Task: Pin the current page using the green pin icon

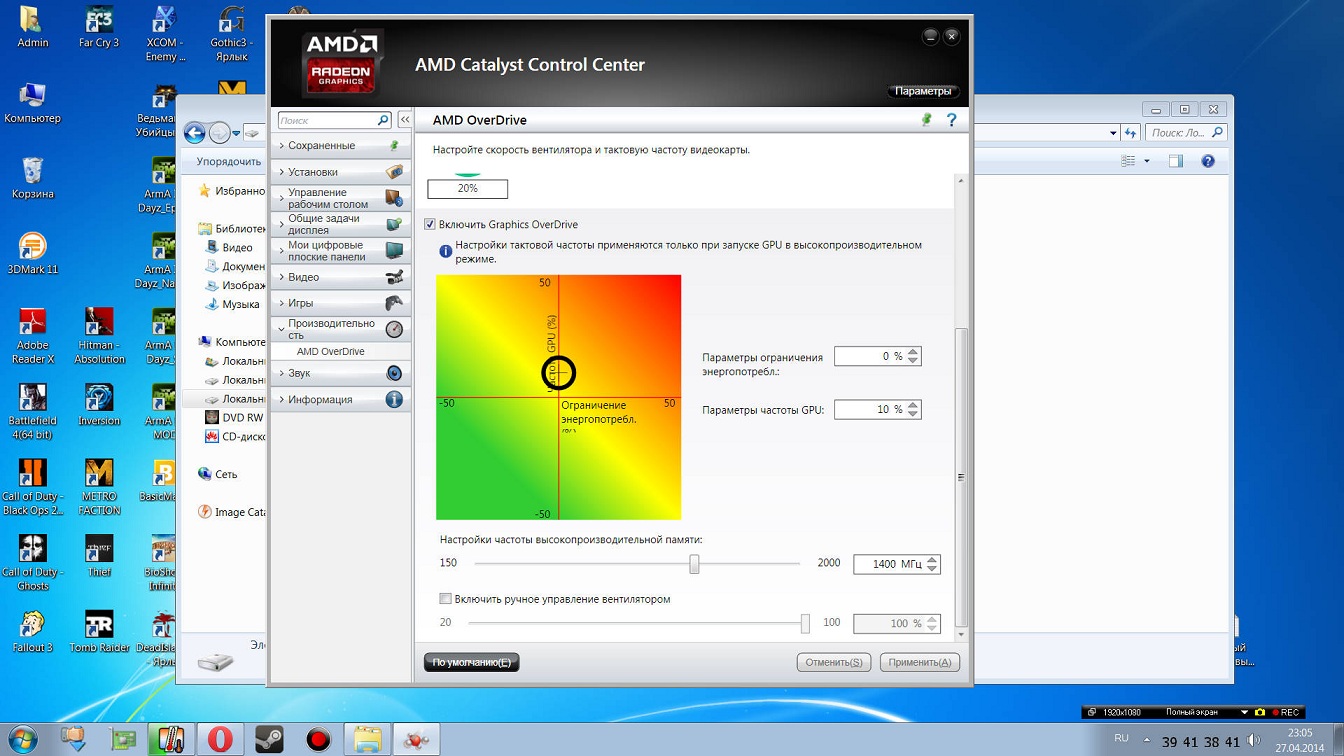Action: pyautogui.click(x=926, y=120)
